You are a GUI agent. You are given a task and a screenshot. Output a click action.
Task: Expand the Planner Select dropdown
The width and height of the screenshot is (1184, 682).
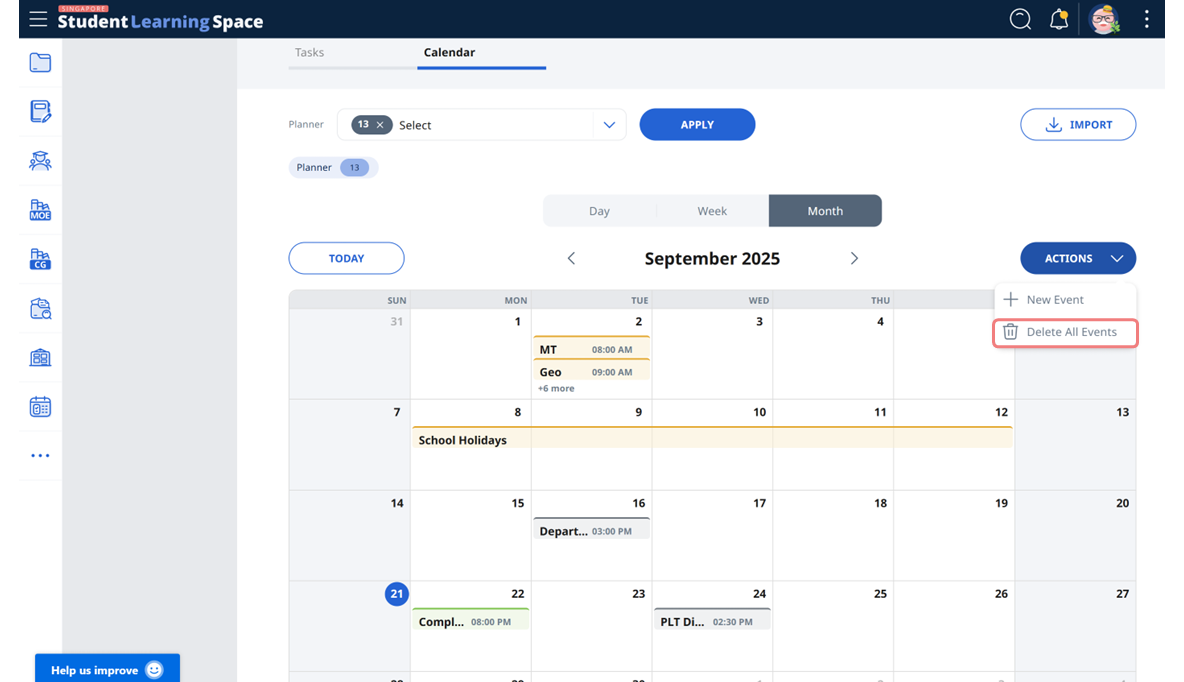click(609, 124)
